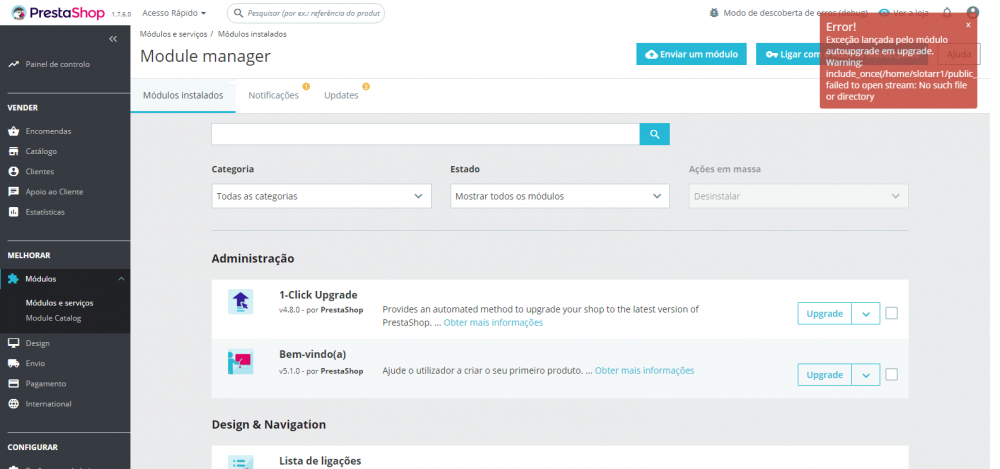Expand the Bem-vindo(a) actions arrow
Screen dimensions: 1000x469
866,375
